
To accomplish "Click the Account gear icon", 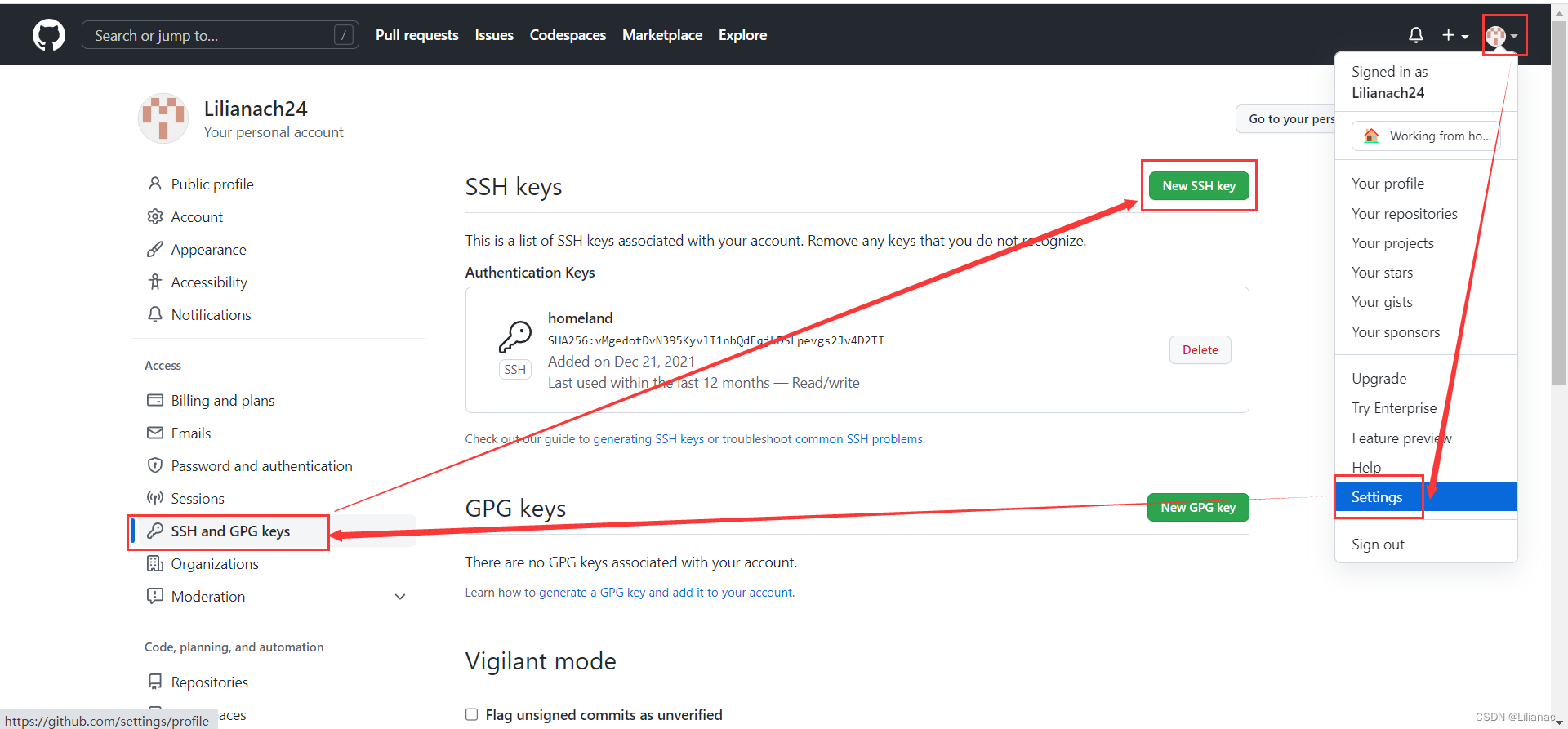I will [155, 216].
